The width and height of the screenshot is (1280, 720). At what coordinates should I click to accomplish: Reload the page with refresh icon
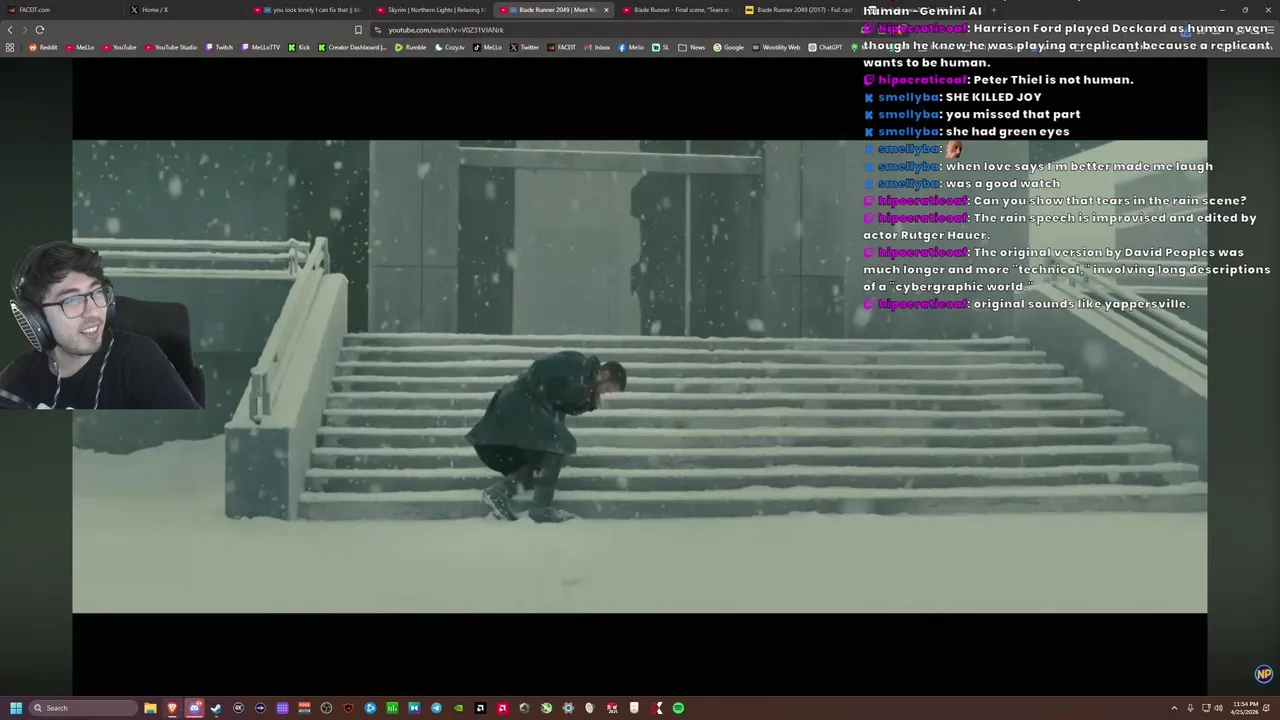click(39, 29)
